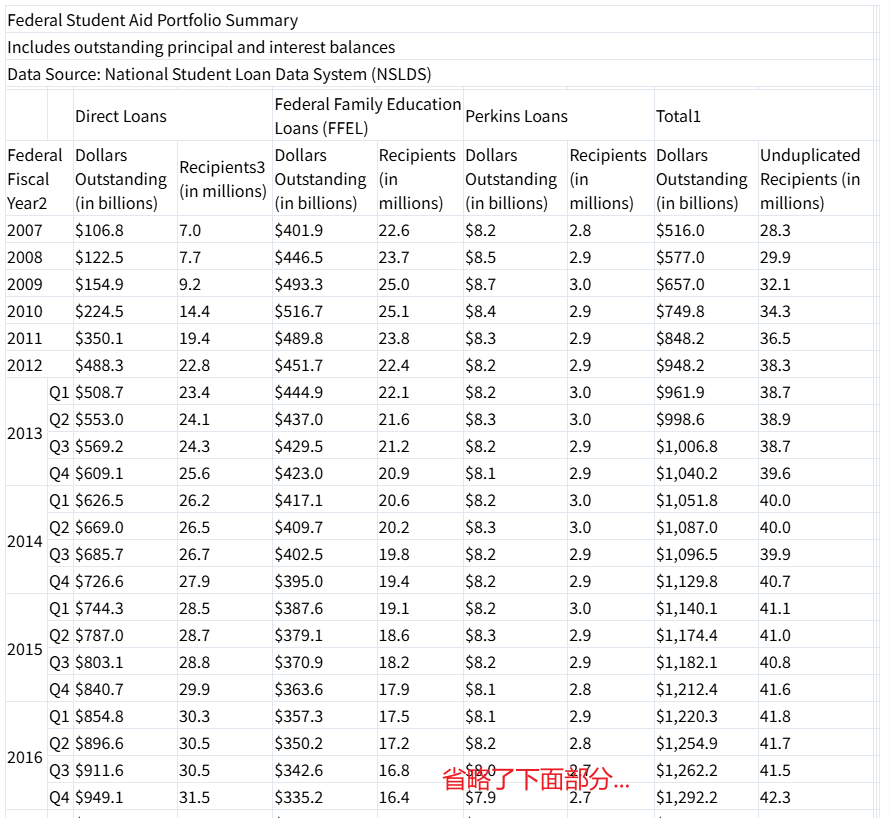Select the 2016 merged year cell
This screenshot has height=818, width=890.
(x=25, y=757)
